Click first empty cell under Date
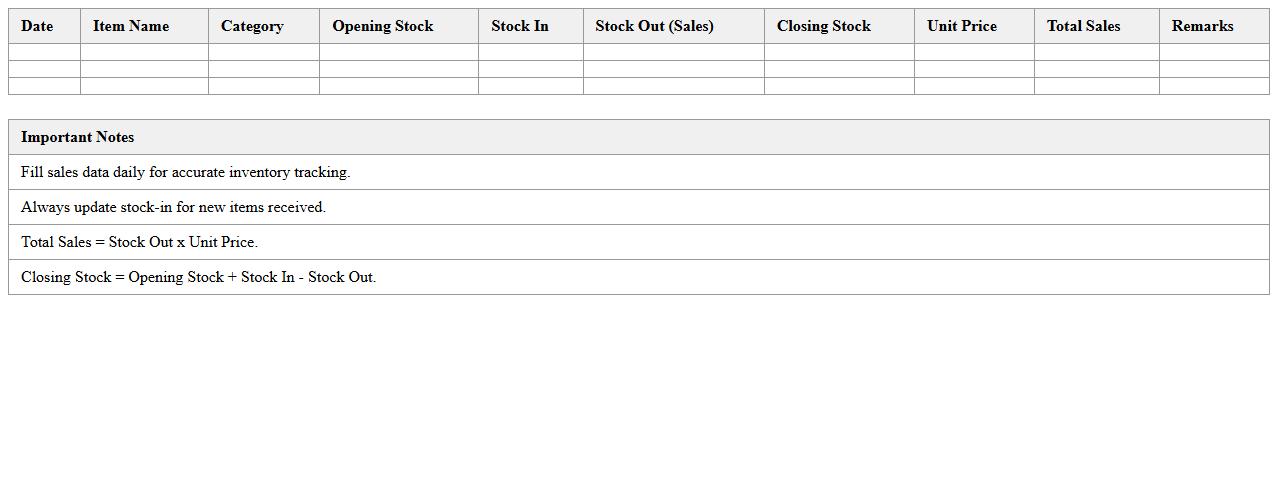1278x501 pixels. coord(44,52)
